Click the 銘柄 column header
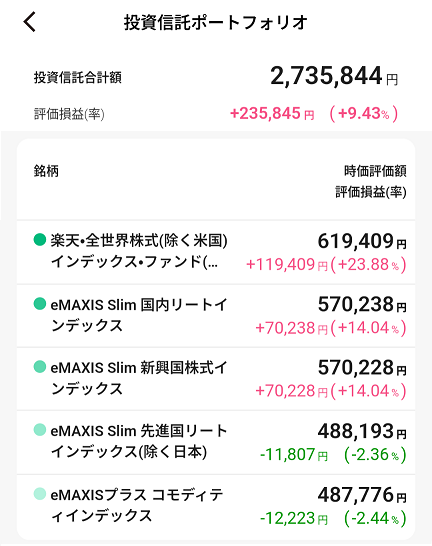The height and width of the screenshot is (546, 432). point(46,171)
